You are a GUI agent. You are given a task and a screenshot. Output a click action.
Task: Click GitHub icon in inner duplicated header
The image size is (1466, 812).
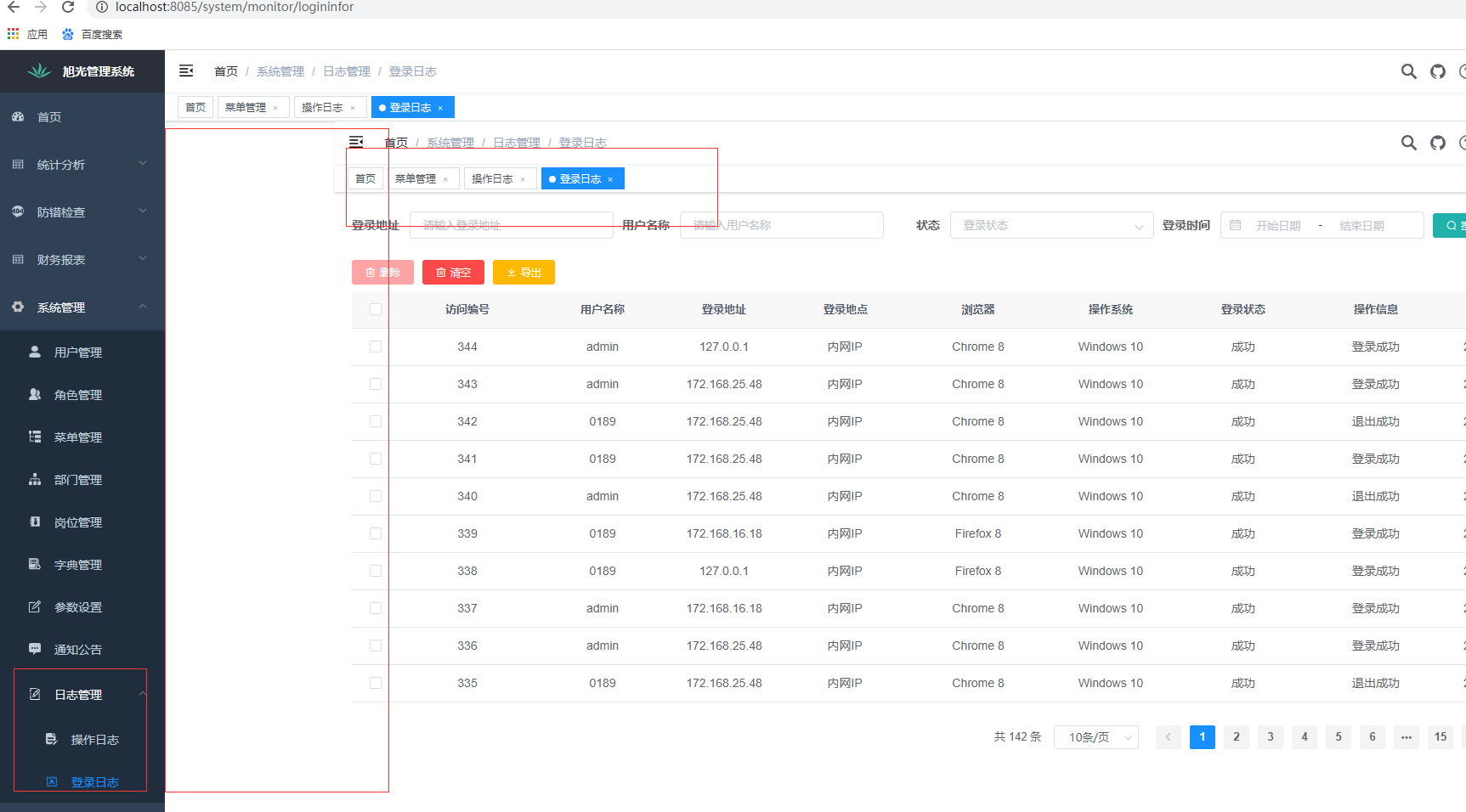point(1438,143)
